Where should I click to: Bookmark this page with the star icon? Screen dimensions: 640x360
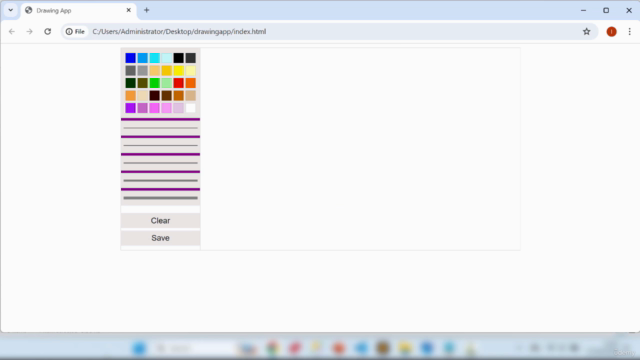(x=587, y=31)
